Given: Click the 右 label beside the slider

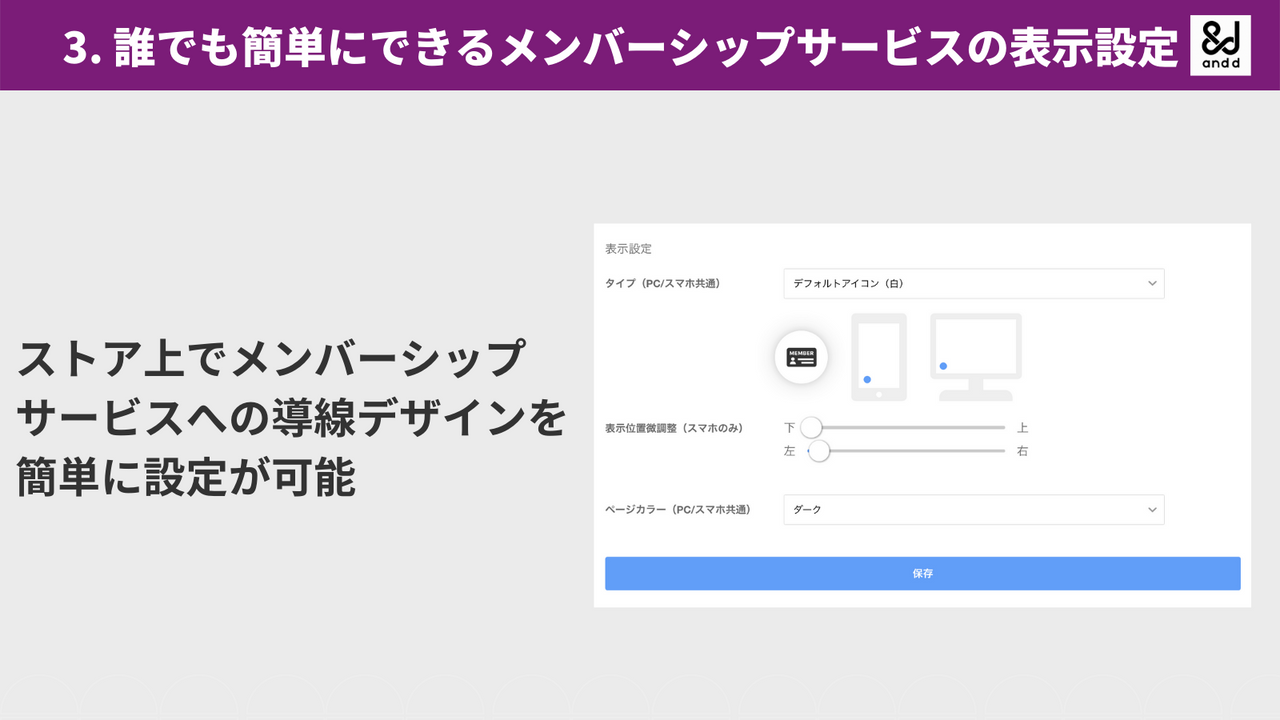Looking at the screenshot, I should [1022, 451].
